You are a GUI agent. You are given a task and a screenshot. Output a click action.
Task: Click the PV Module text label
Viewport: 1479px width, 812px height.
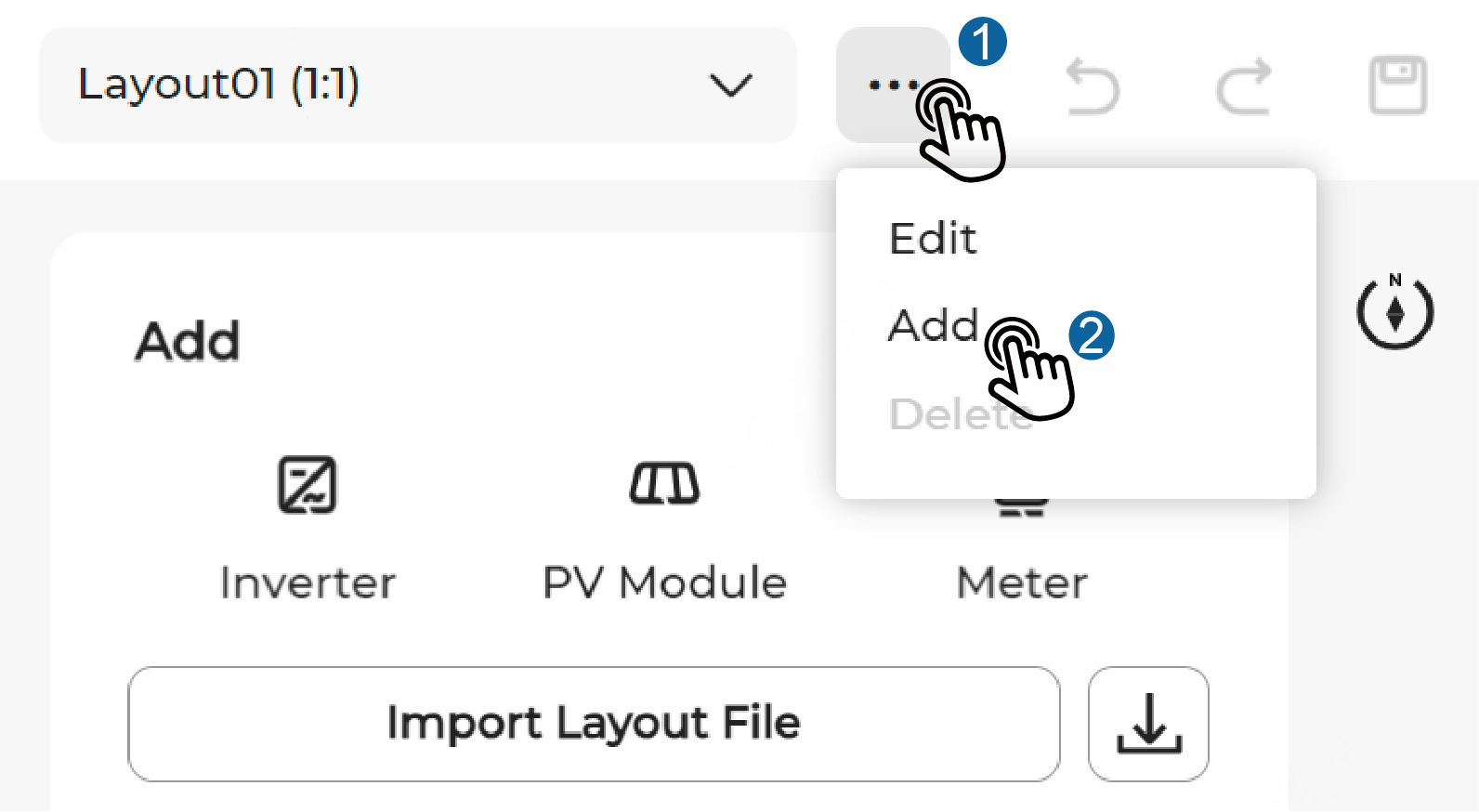[x=664, y=583]
